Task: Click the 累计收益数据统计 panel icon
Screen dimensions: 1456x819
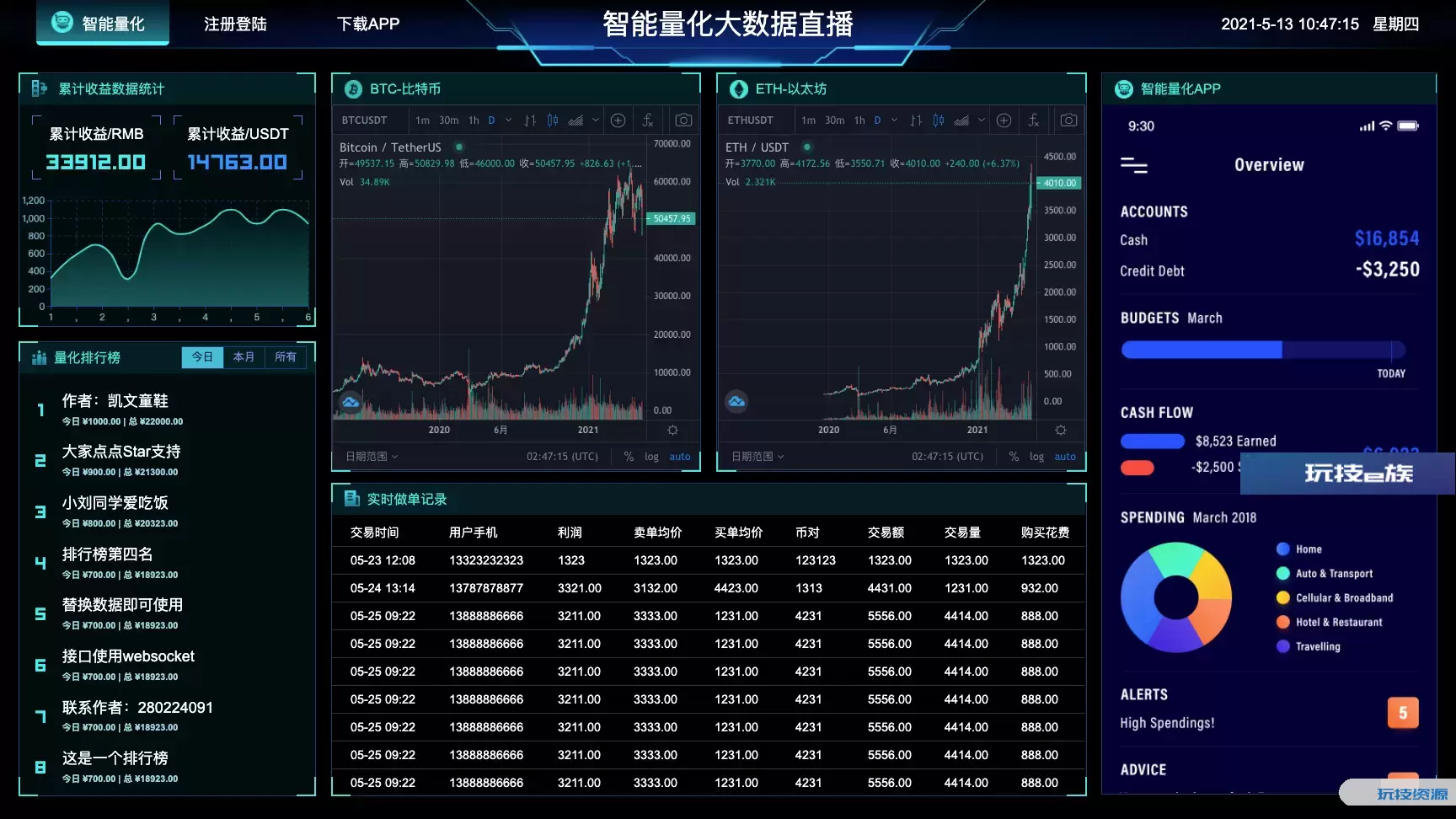Action: (39, 88)
